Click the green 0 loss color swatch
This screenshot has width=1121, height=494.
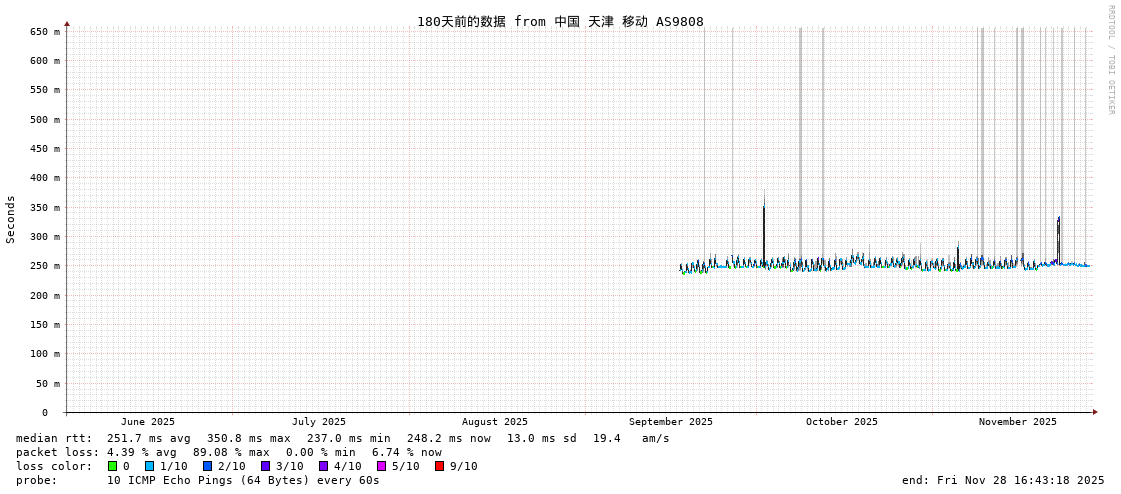pyautogui.click(x=112, y=466)
